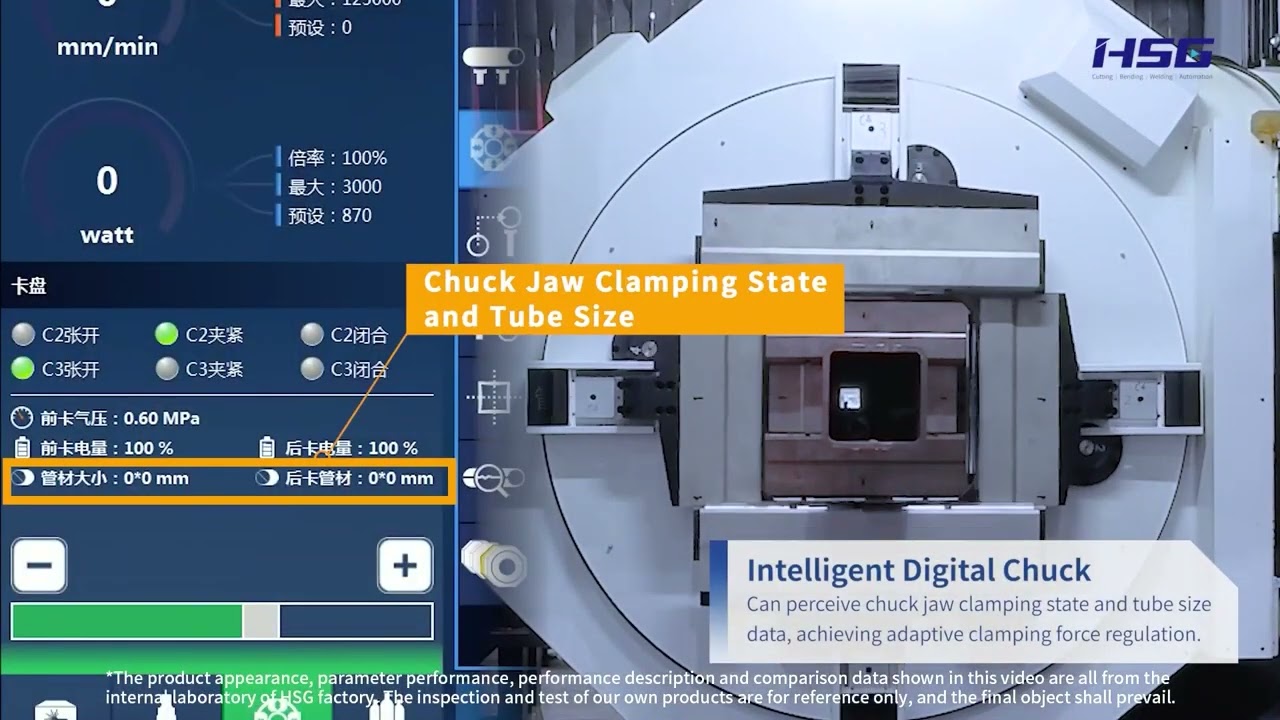Image resolution: width=1280 pixels, height=720 pixels.
Task: Click the grey handle on clamping bar
Action: coord(261,621)
